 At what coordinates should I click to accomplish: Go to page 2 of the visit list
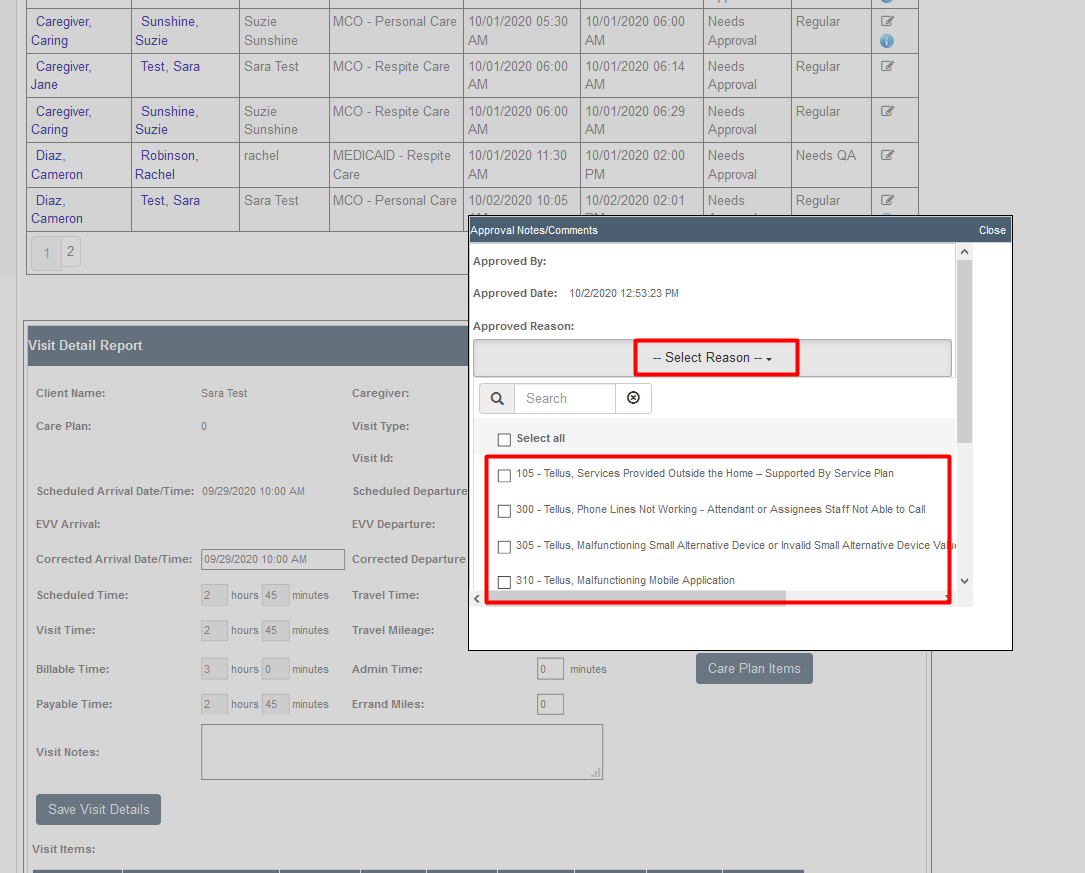point(70,251)
